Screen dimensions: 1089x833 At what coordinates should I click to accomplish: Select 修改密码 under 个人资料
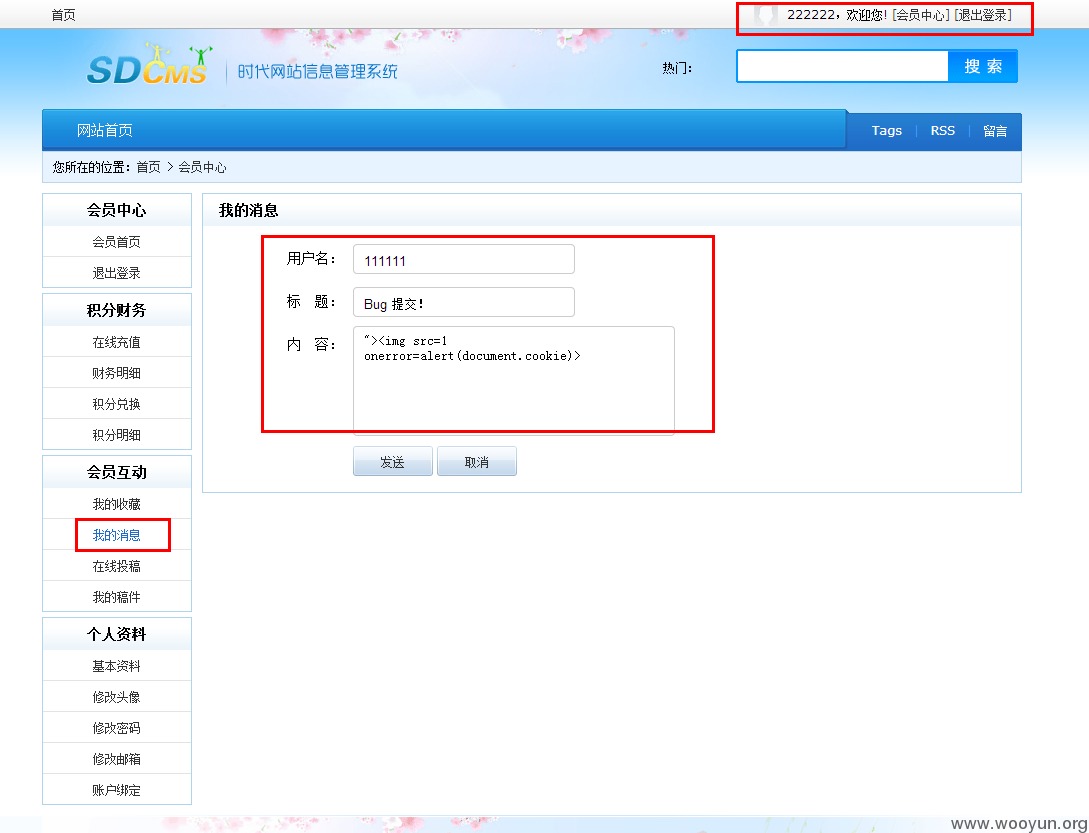pos(117,727)
